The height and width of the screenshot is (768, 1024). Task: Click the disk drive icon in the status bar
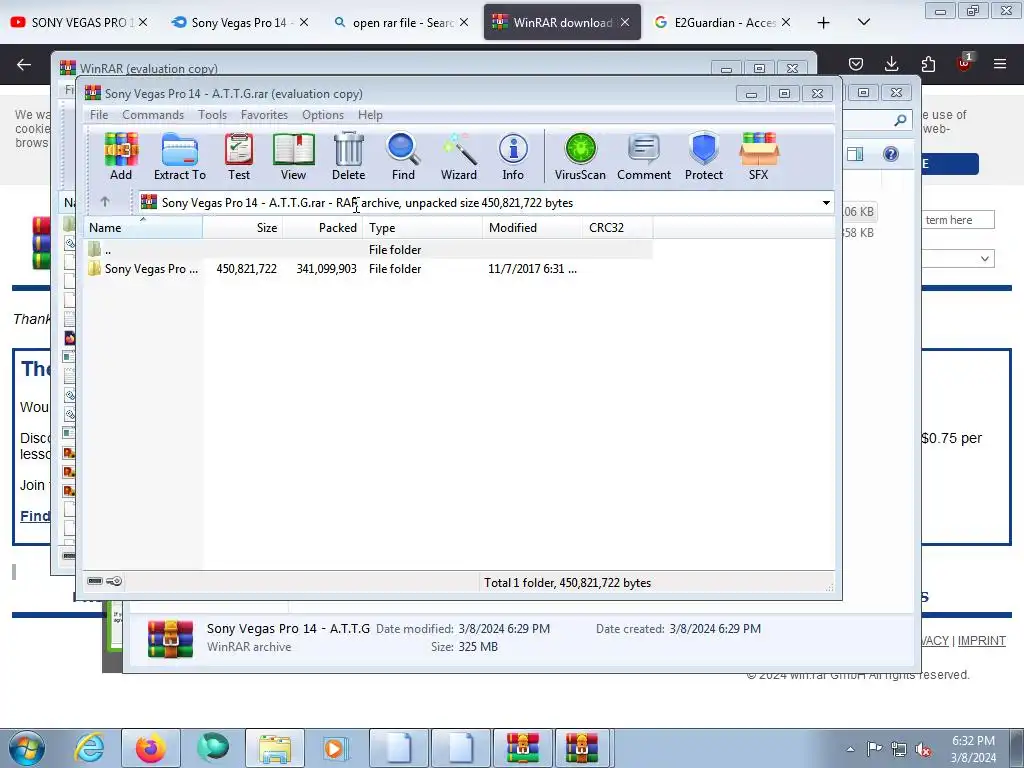[95, 581]
